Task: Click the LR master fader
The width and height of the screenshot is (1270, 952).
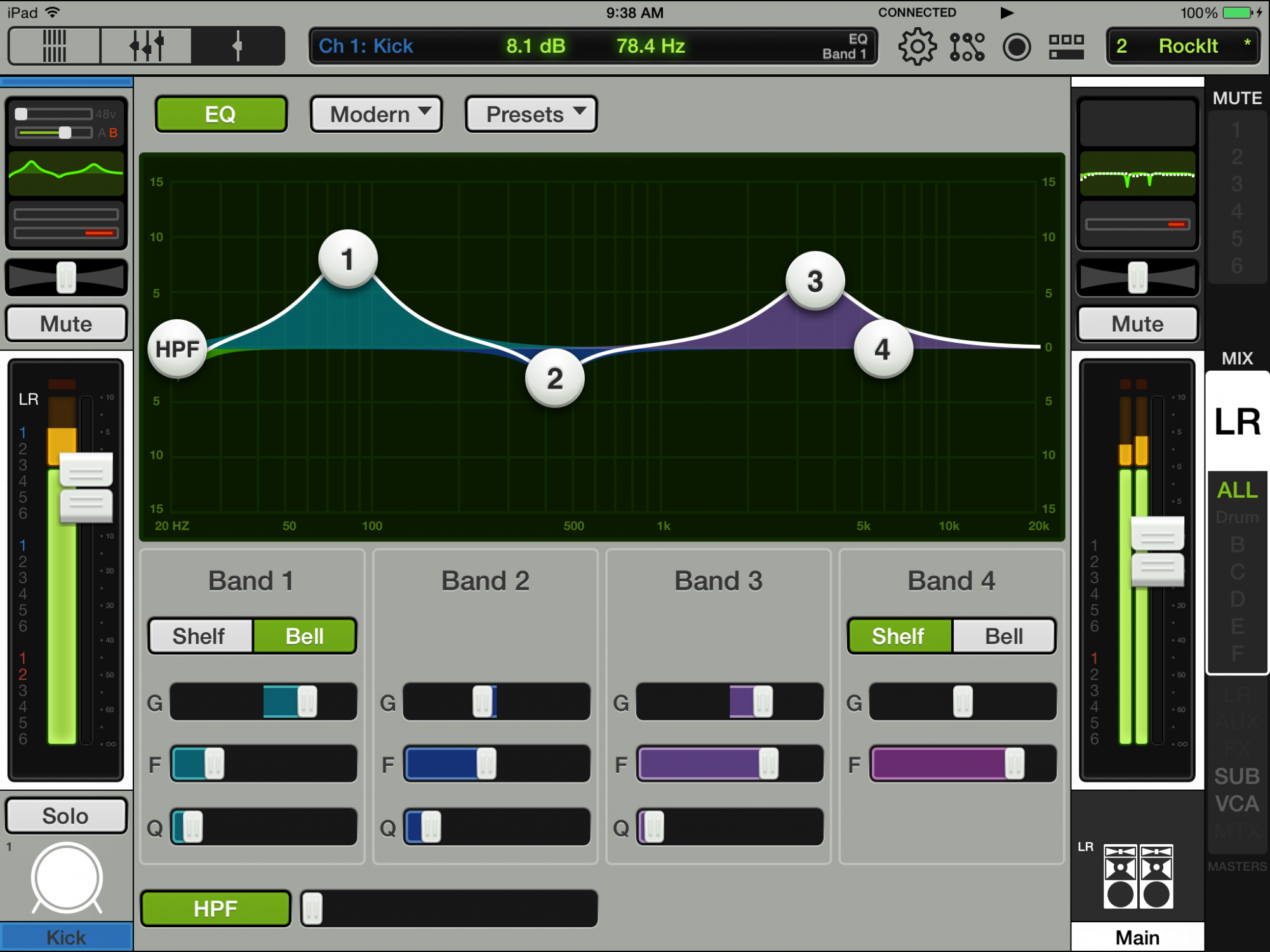Action: pos(1150,555)
